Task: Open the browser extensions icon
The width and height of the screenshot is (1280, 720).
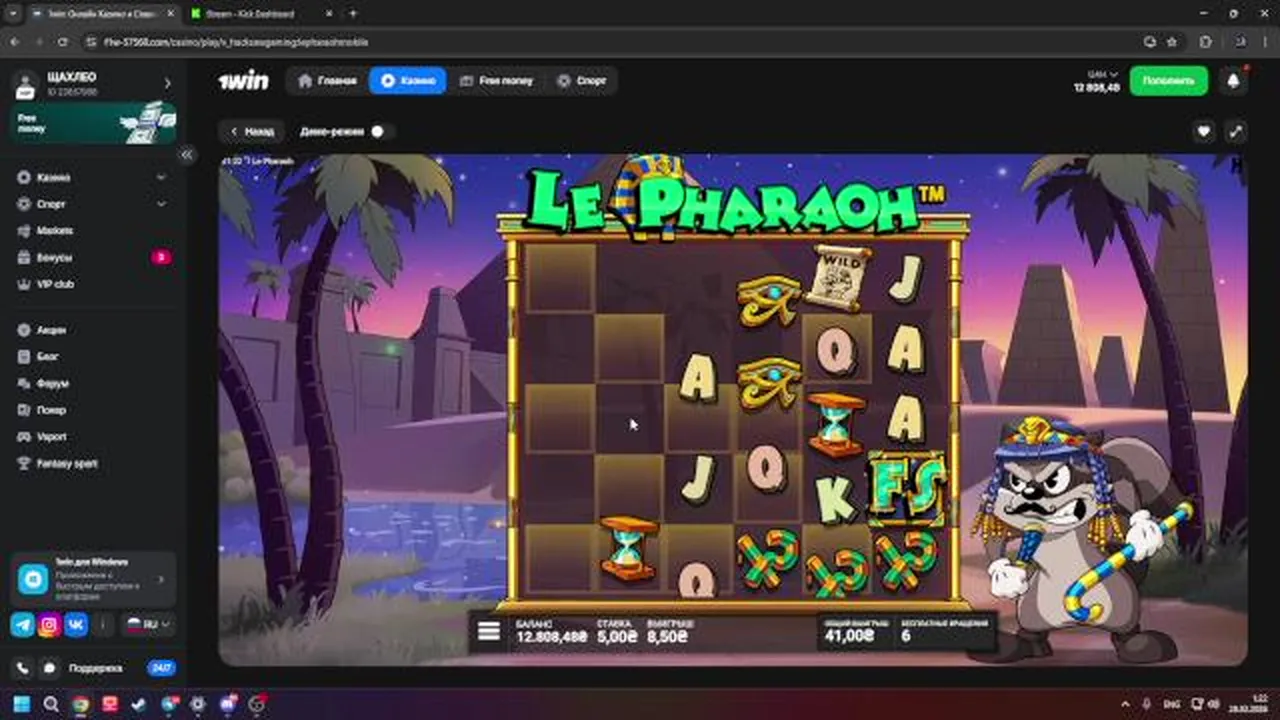Action: coord(1205,42)
